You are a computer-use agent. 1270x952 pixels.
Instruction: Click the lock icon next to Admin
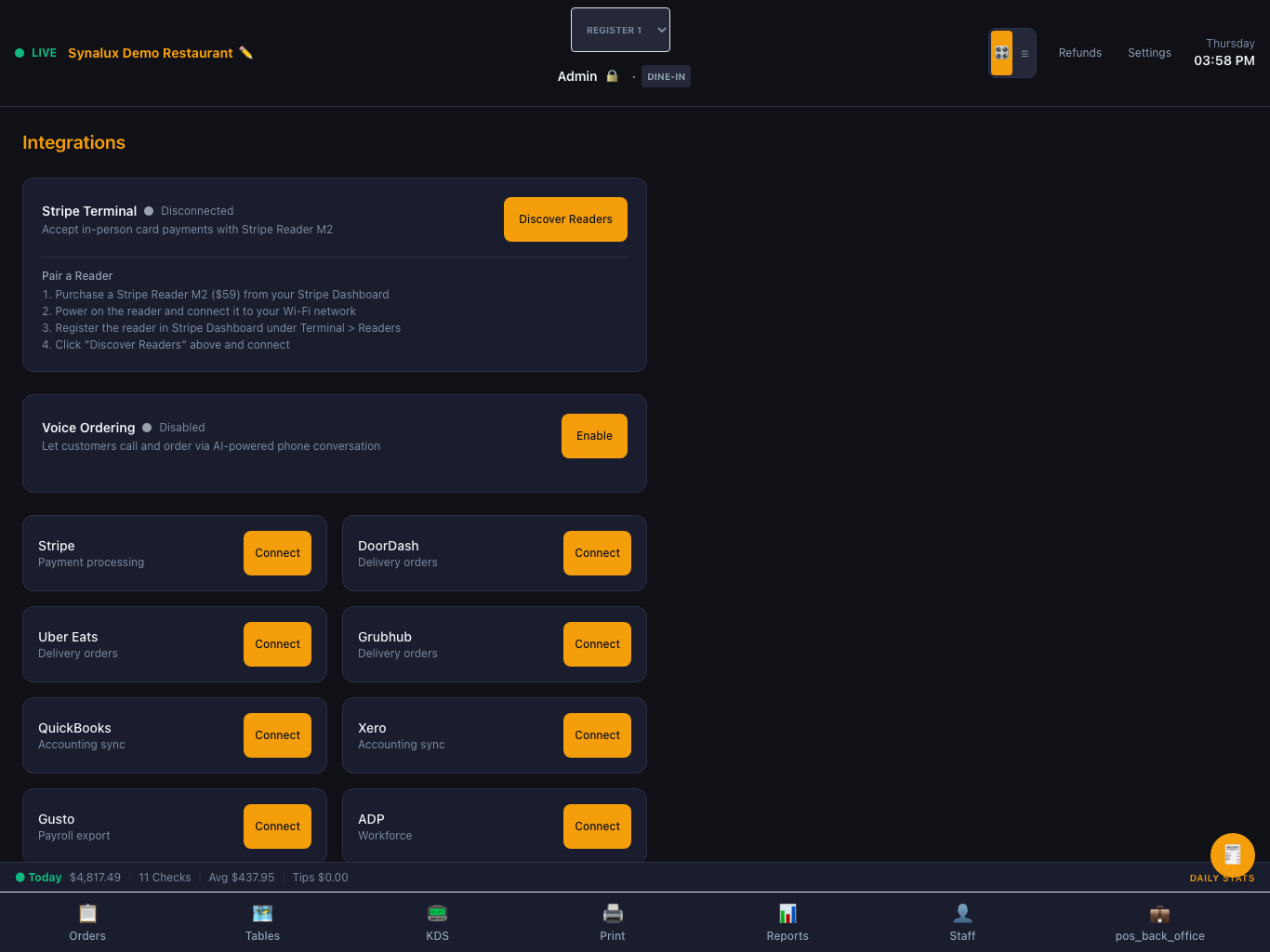click(612, 76)
